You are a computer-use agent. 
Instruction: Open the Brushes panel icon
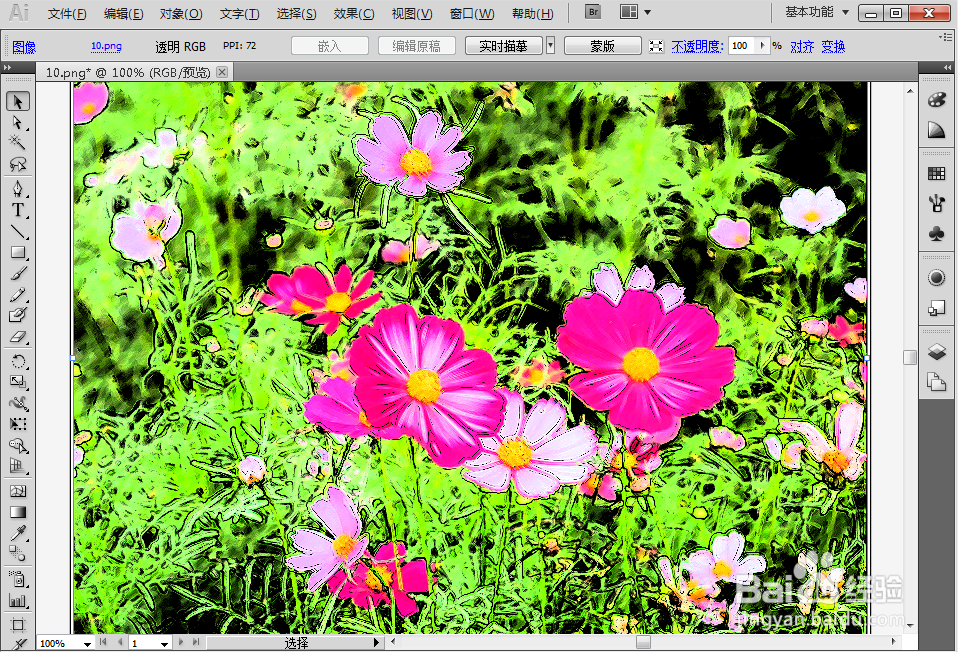[x=937, y=203]
